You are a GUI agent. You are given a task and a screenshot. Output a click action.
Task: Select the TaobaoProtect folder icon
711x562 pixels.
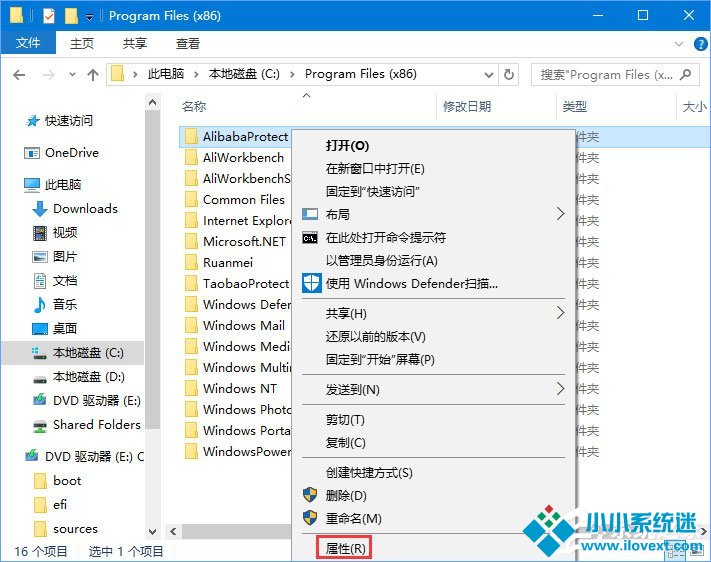coord(191,283)
